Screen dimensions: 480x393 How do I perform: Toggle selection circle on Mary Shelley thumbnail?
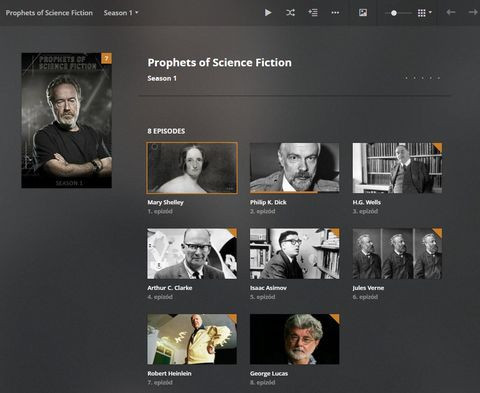pyautogui.click(x=155, y=147)
